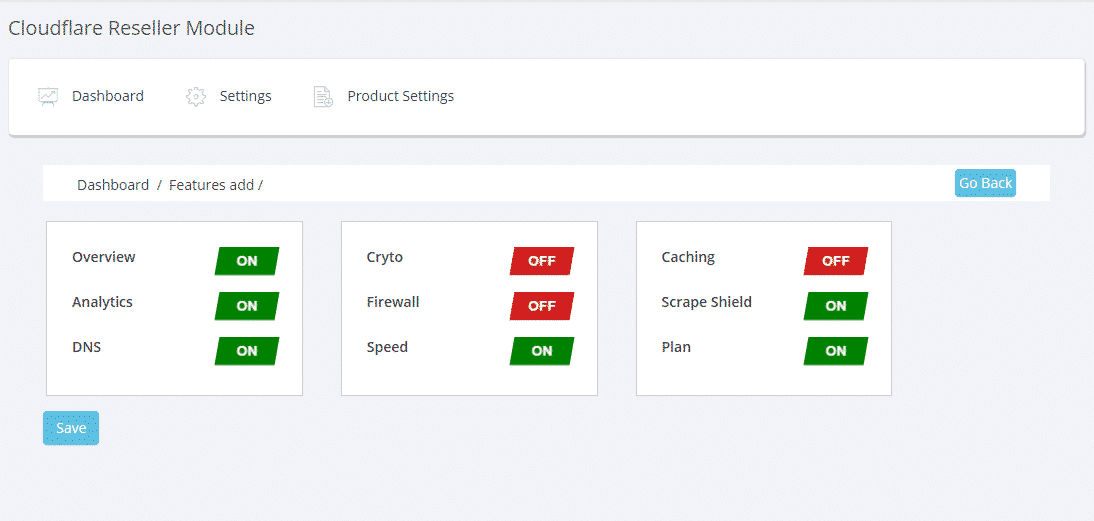Screen dimensions: 1094x521
Task: Disable the Speed toggle
Action: pos(542,351)
